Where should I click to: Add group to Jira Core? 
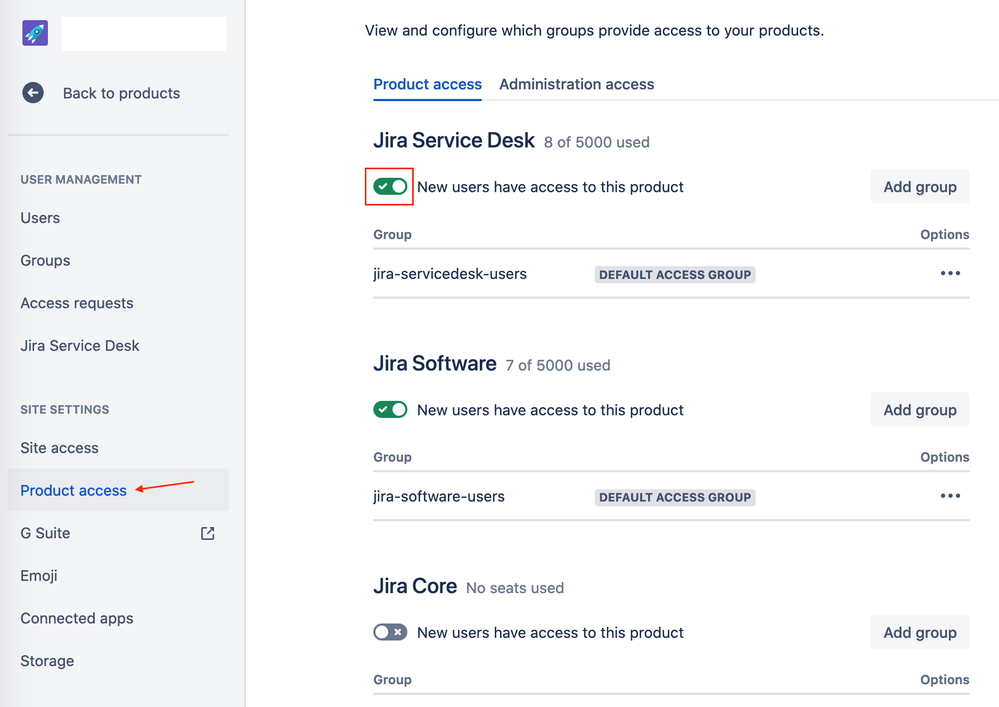tap(920, 632)
